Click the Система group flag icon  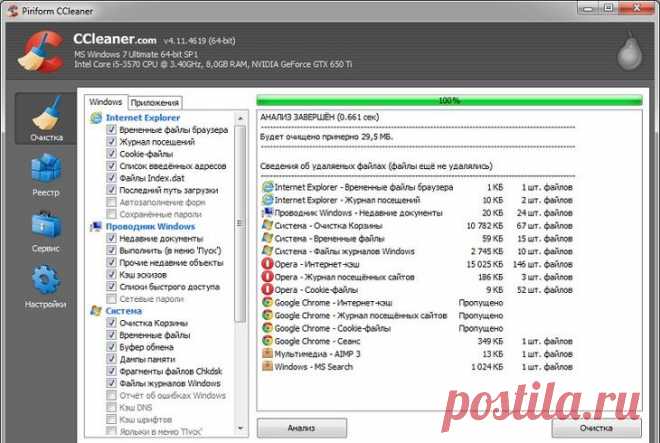[x=96, y=311]
